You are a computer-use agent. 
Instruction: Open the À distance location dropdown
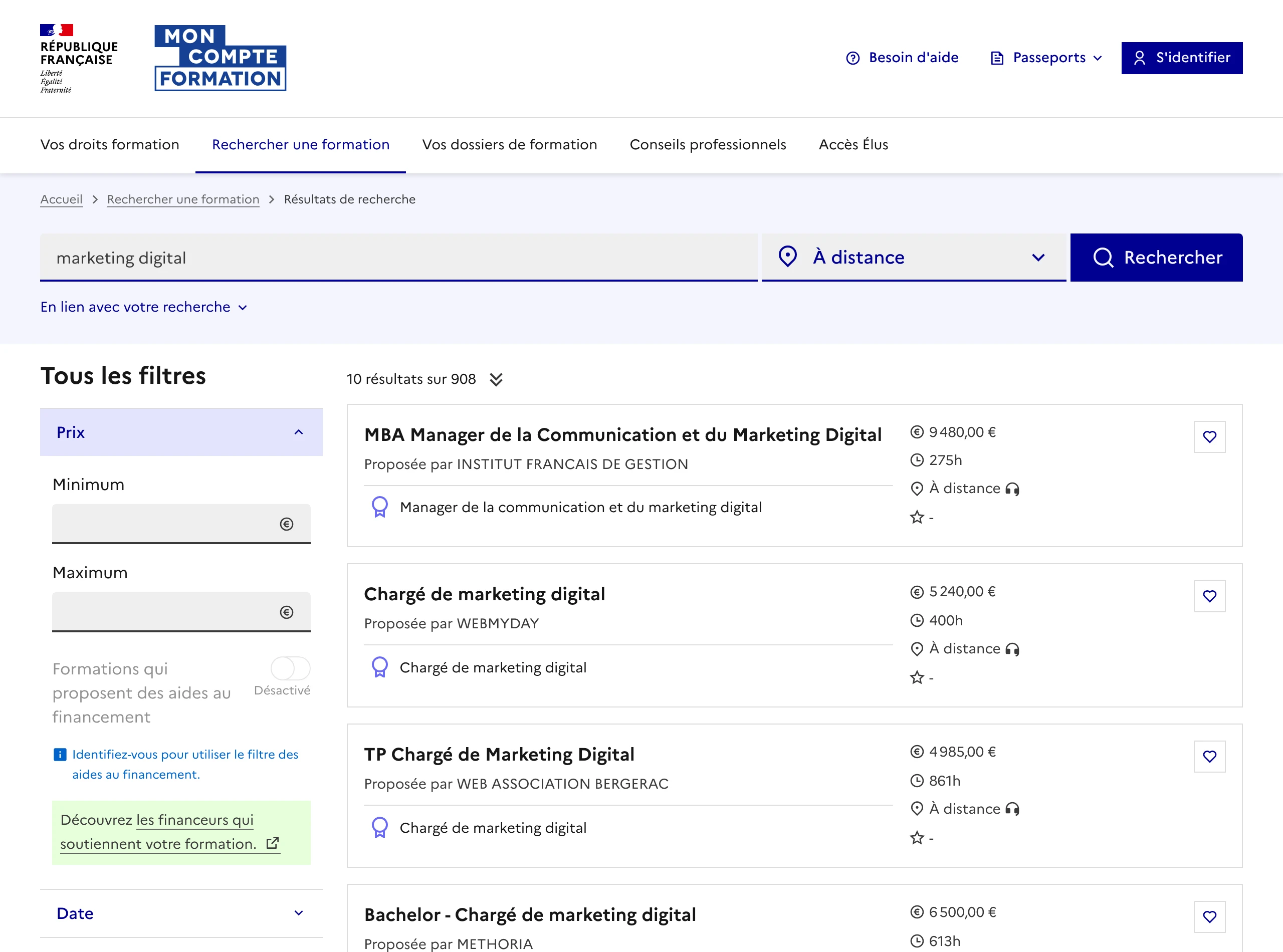914,257
